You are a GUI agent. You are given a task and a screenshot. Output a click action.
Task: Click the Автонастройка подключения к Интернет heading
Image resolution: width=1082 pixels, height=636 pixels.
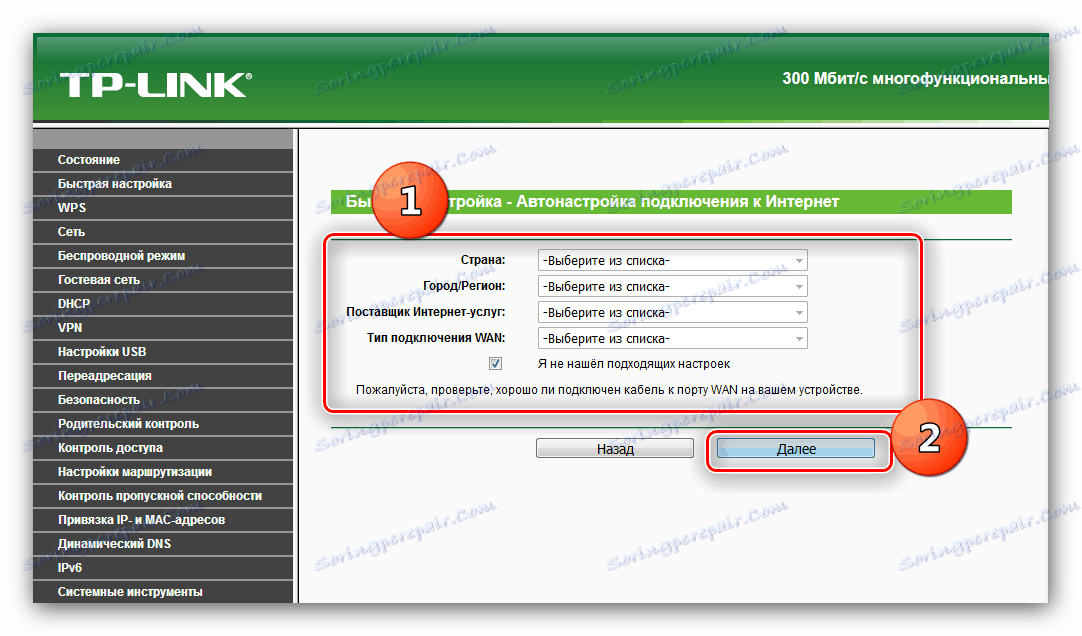(x=678, y=201)
